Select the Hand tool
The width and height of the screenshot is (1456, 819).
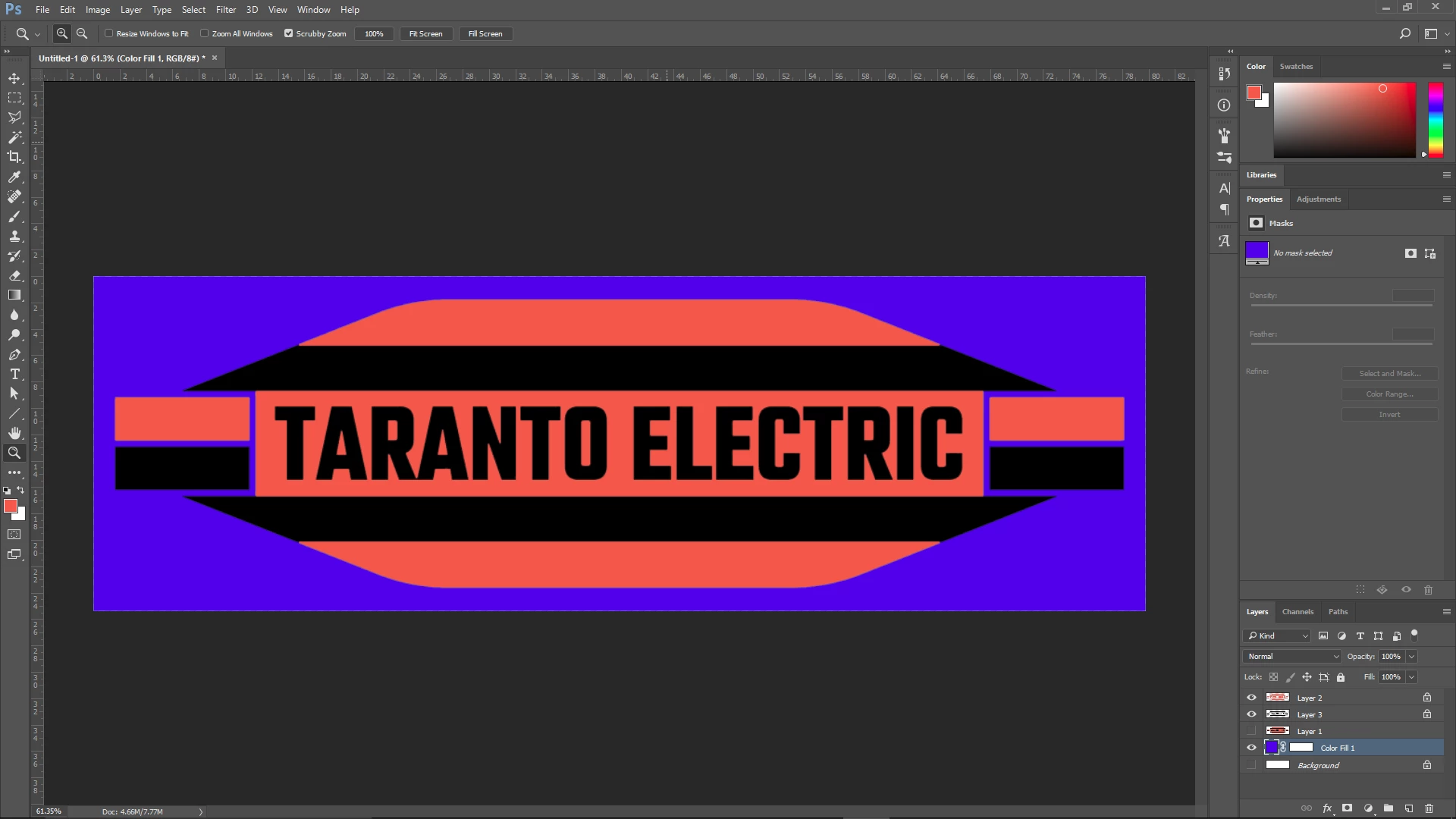(x=14, y=433)
